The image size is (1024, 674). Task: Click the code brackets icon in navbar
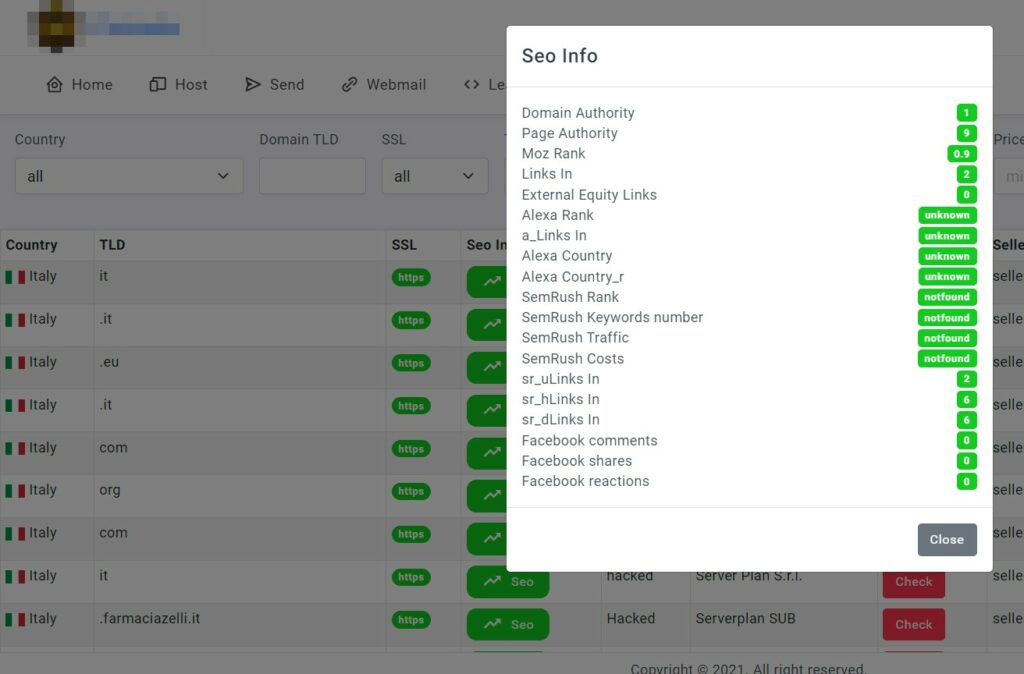coord(472,85)
